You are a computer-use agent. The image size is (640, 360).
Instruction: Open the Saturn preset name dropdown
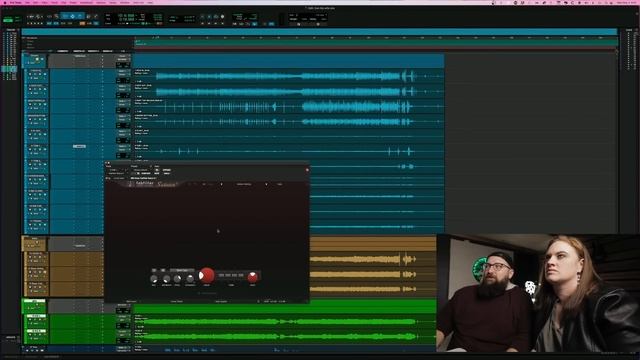click(244, 184)
